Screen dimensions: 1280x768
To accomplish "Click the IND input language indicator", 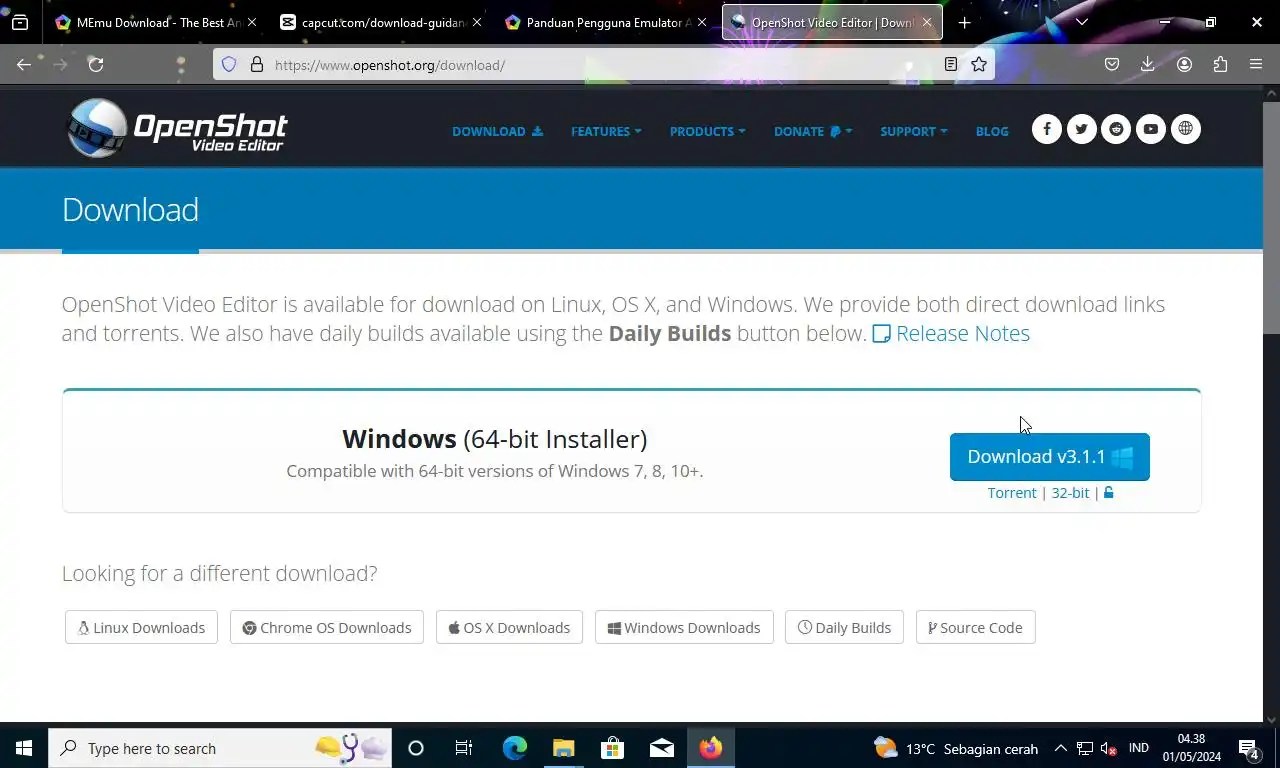I will (1138, 748).
